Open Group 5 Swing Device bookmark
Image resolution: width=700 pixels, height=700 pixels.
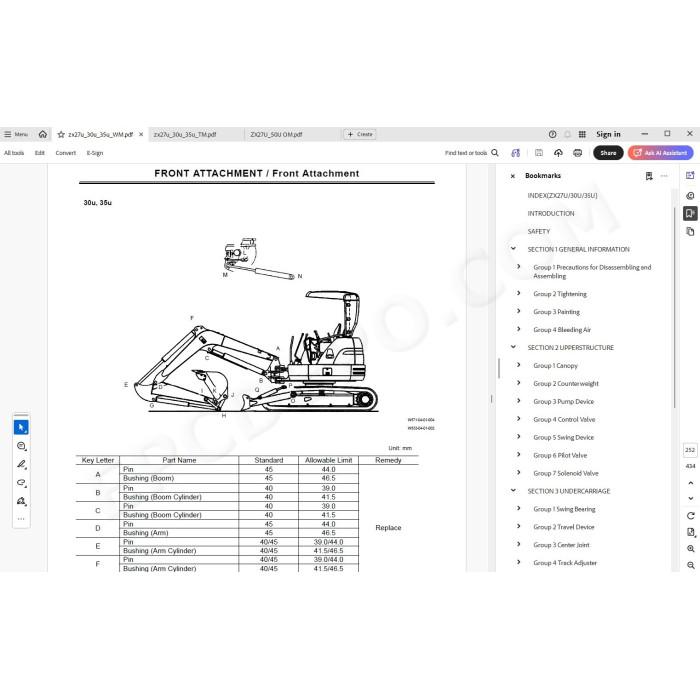point(563,437)
